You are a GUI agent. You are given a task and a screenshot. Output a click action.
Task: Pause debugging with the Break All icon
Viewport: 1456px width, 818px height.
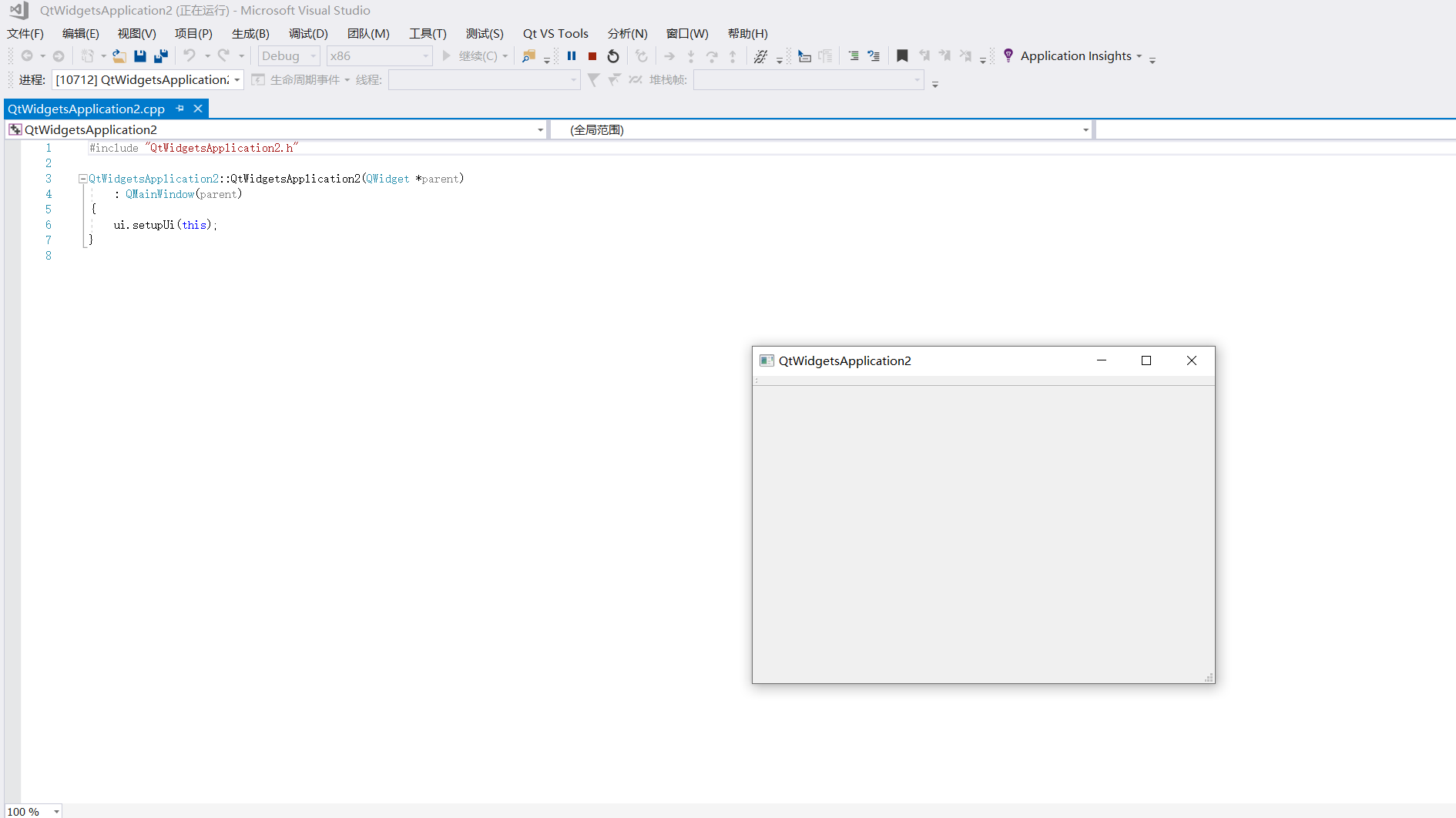point(572,55)
